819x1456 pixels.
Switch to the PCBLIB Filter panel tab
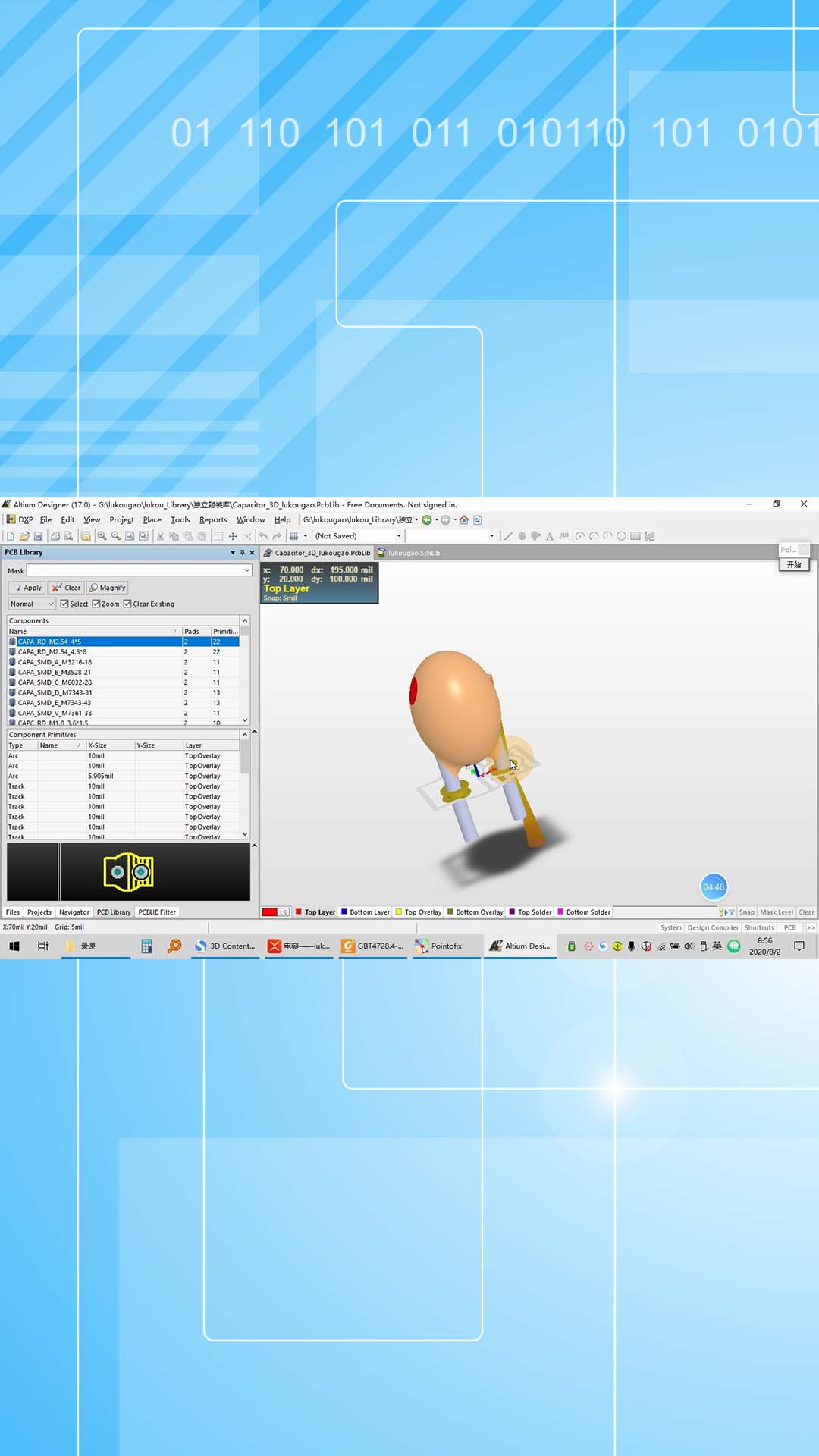tap(157, 912)
